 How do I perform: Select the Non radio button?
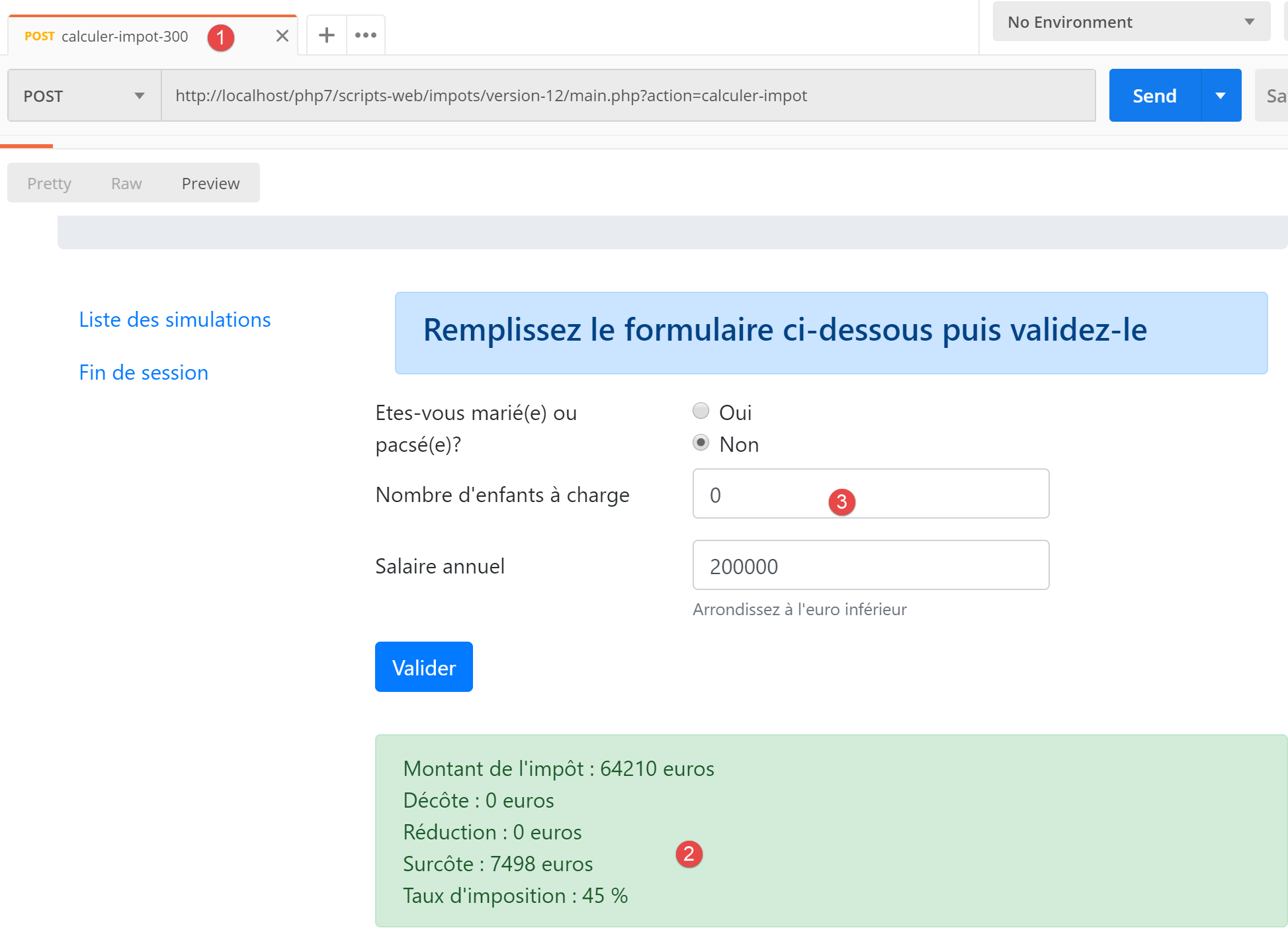(701, 443)
